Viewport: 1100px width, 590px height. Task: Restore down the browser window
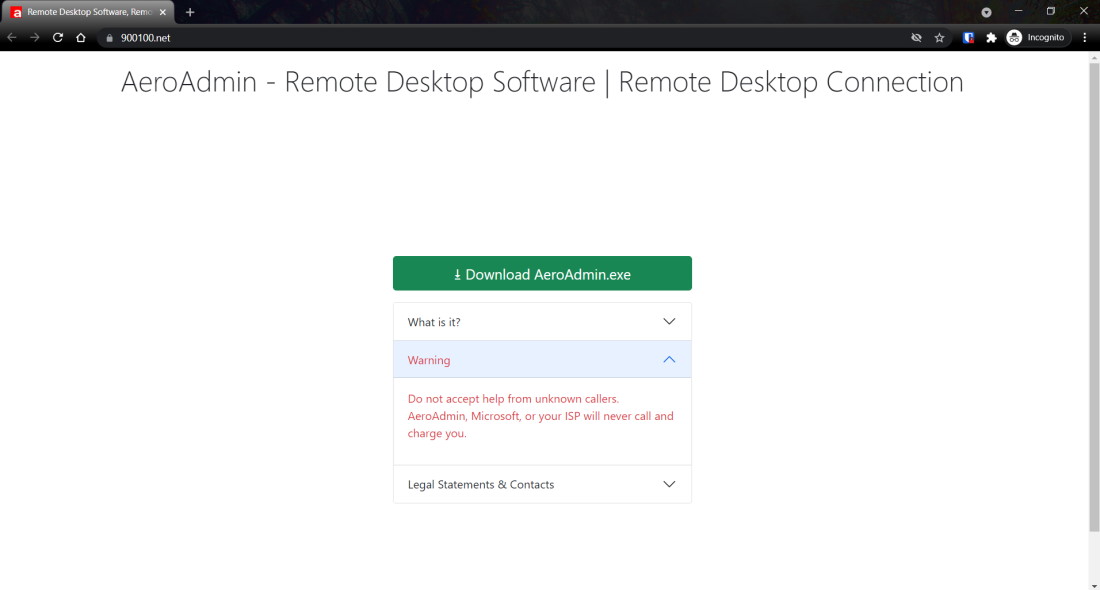click(x=1051, y=11)
